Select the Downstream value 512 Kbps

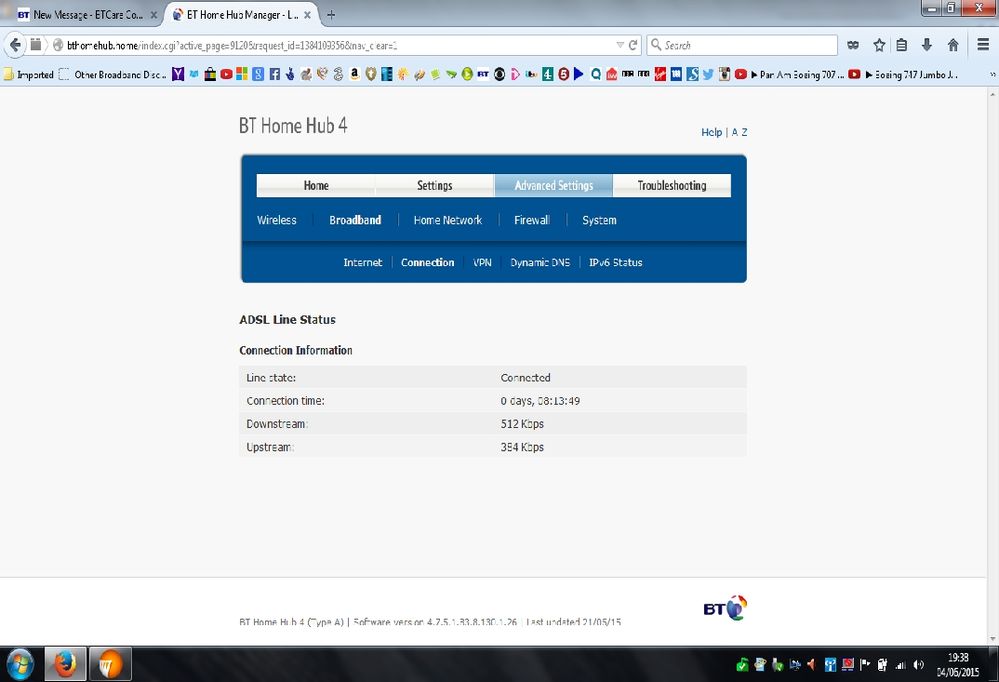click(x=522, y=424)
